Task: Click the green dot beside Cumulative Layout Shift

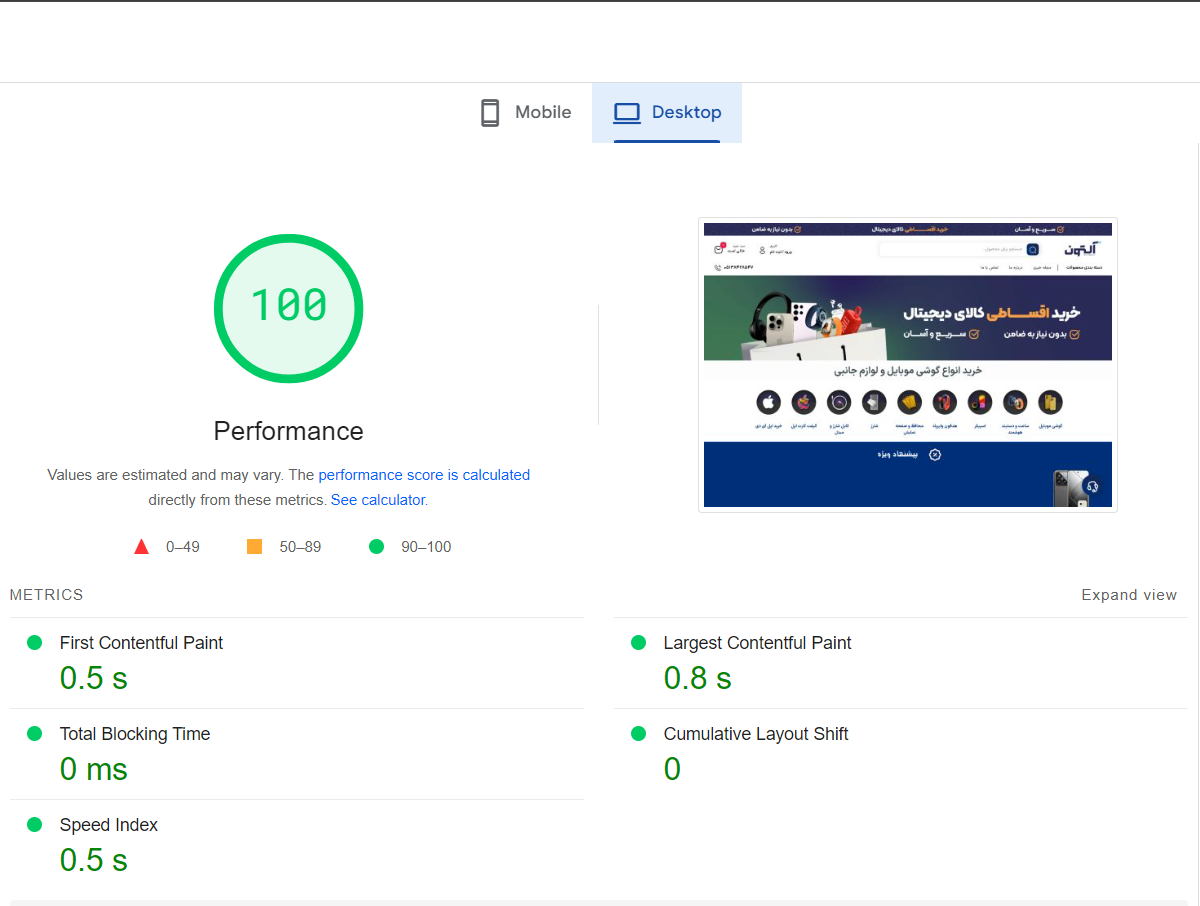Action: [x=639, y=734]
